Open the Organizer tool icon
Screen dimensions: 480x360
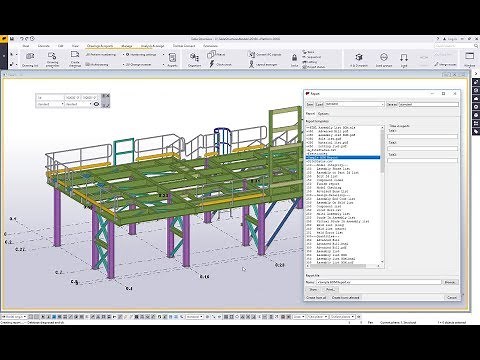194,59
